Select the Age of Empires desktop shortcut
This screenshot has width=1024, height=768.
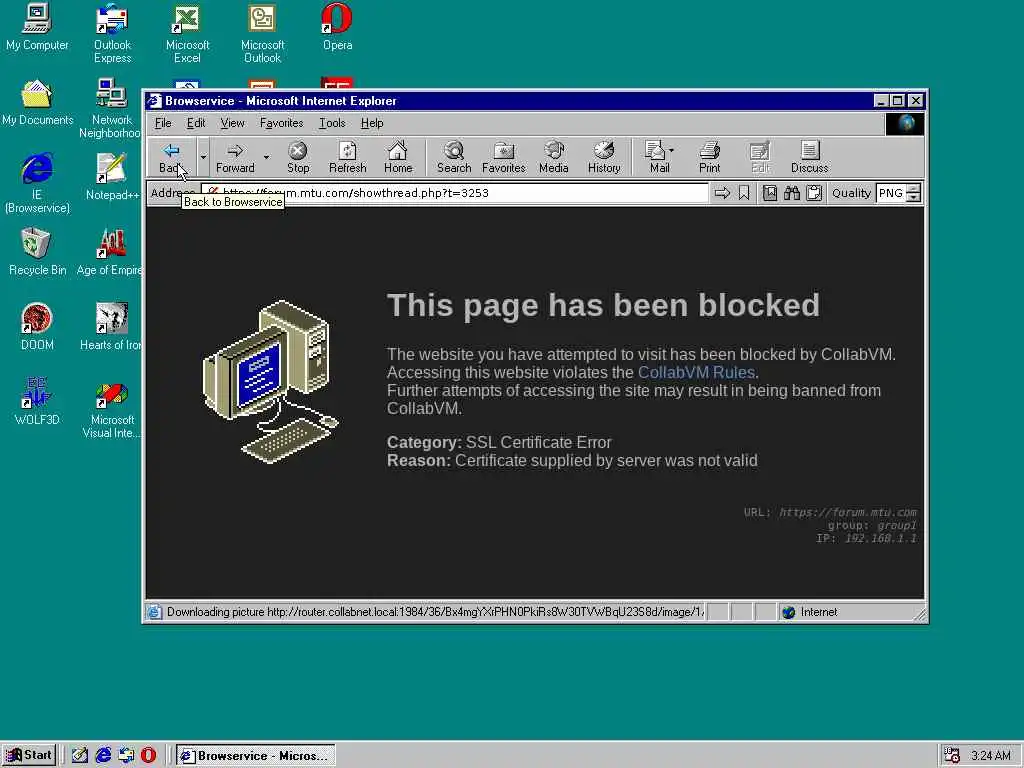pyautogui.click(x=109, y=252)
